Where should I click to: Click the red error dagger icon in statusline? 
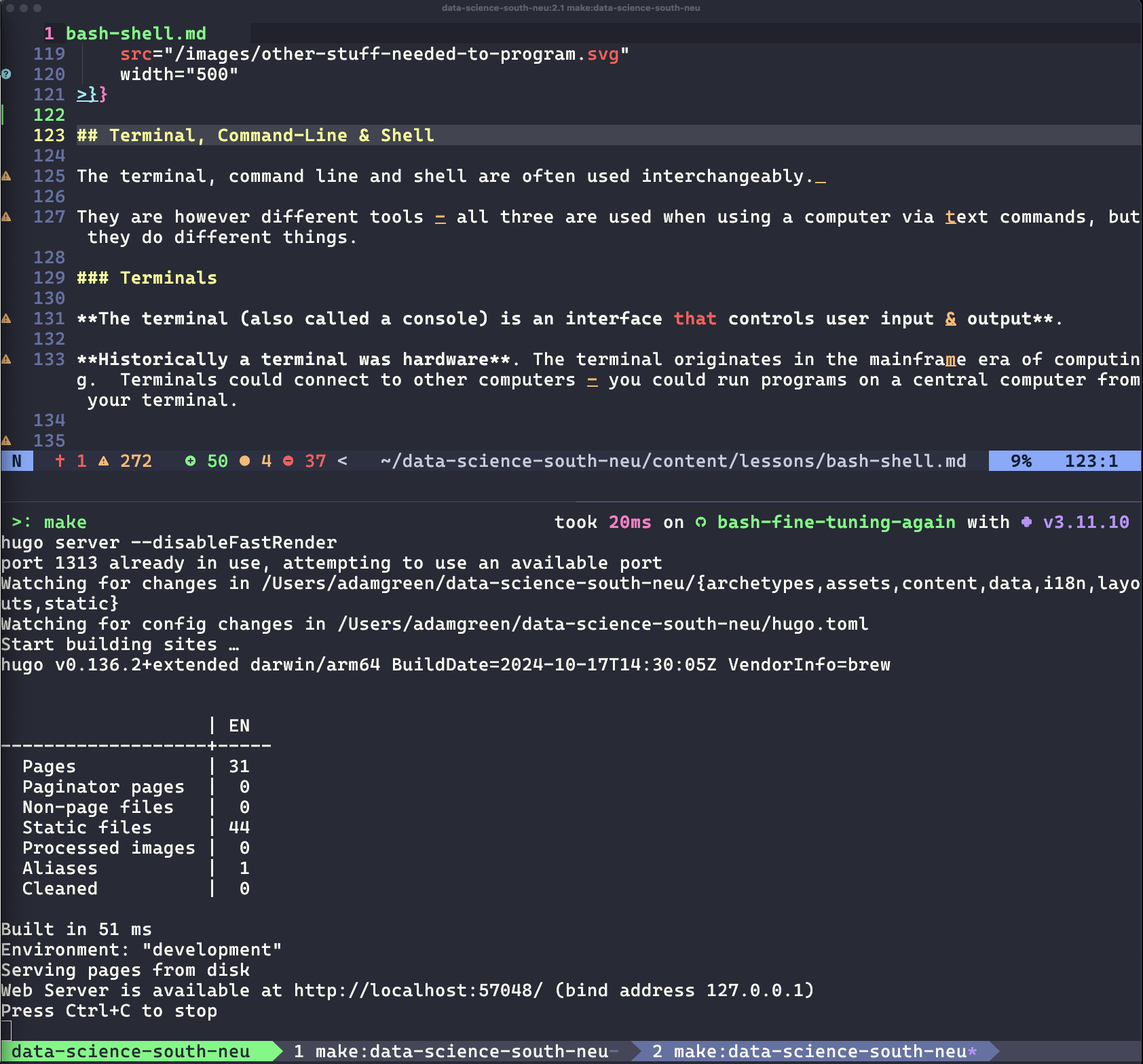pyautogui.click(x=60, y=461)
